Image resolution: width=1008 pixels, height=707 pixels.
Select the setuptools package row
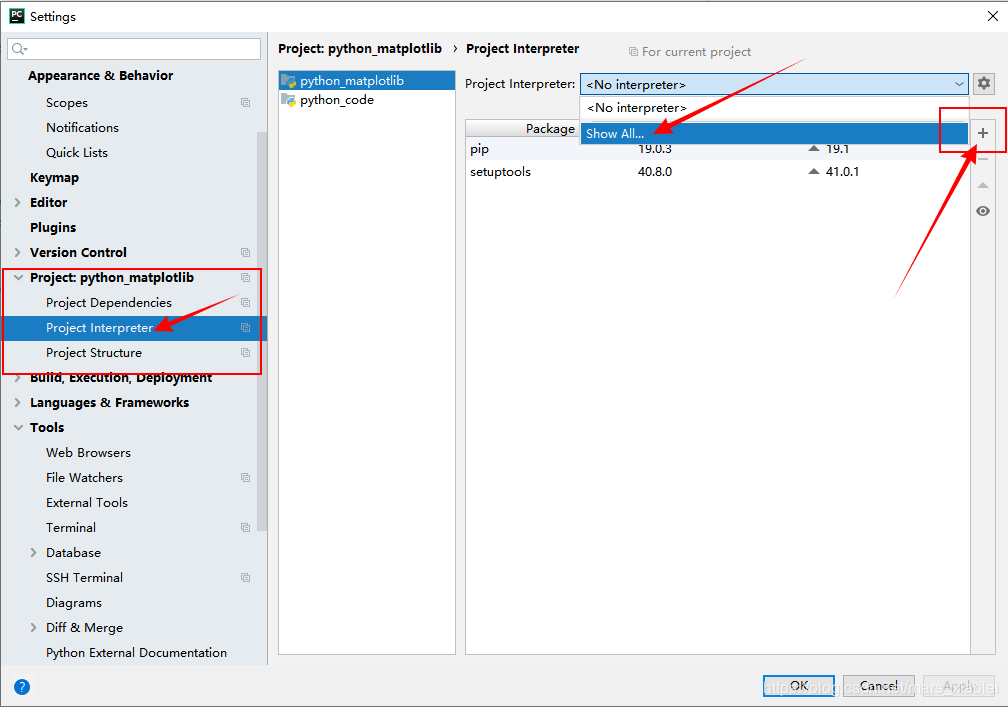pos(717,172)
